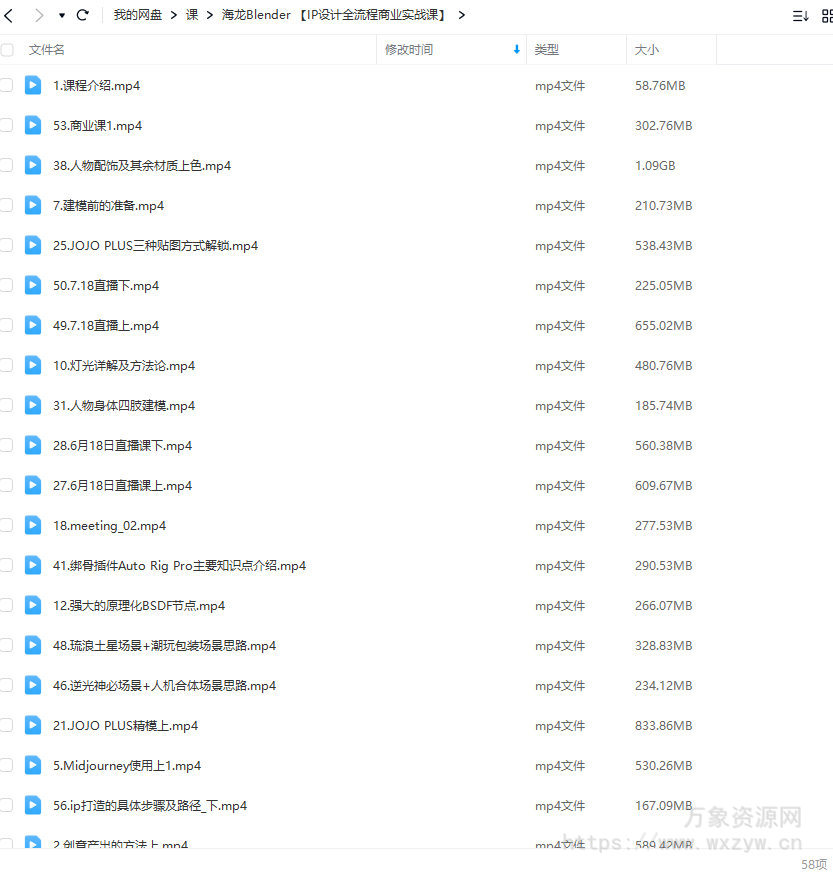Viewport: 833px width, 877px height.
Task: Click the 58项 item count indicator
Action: (x=812, y=863)
